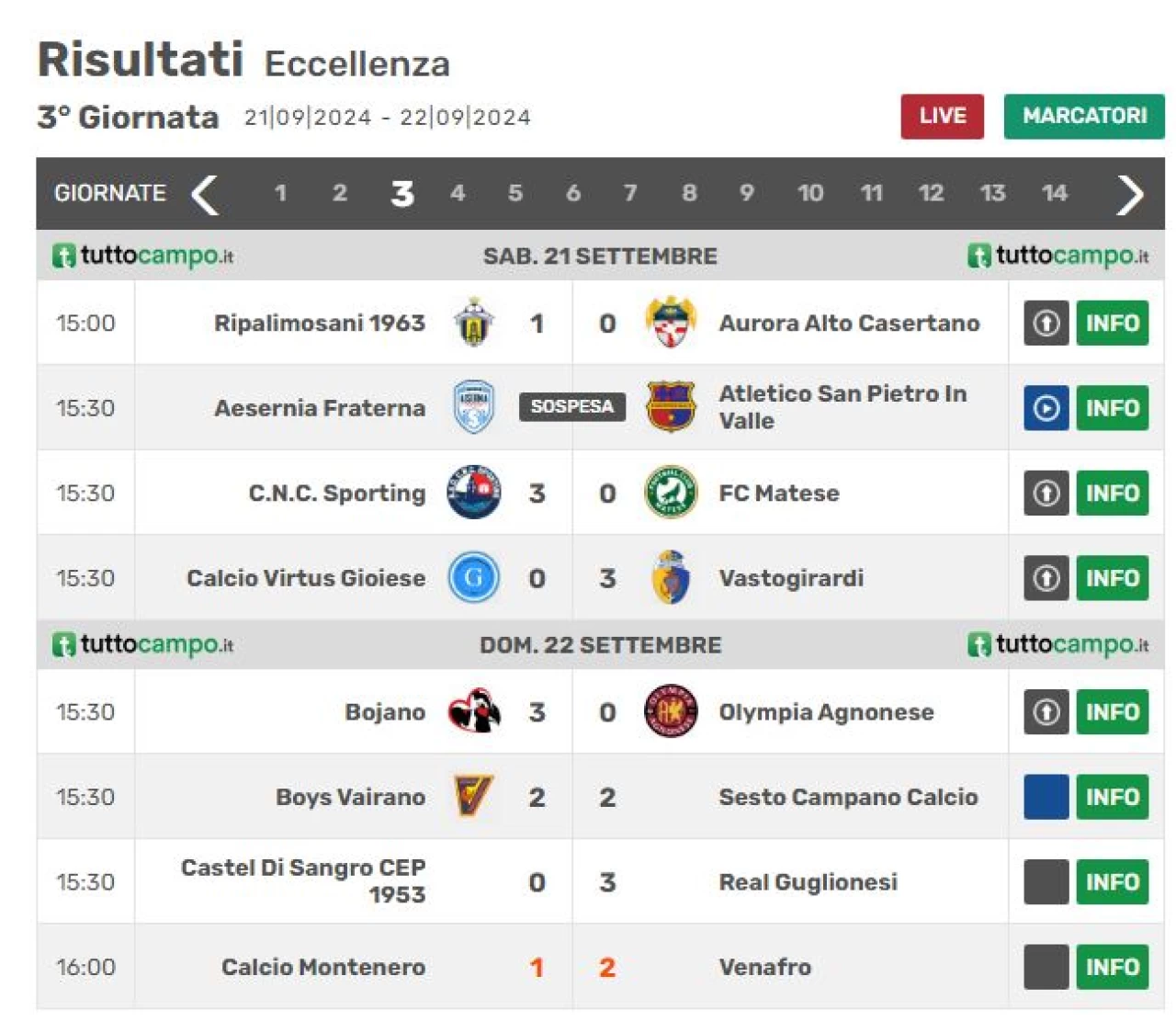1176x1033 pixels.
Task: Open the red LIVE button
Action: tap(942, 116)
